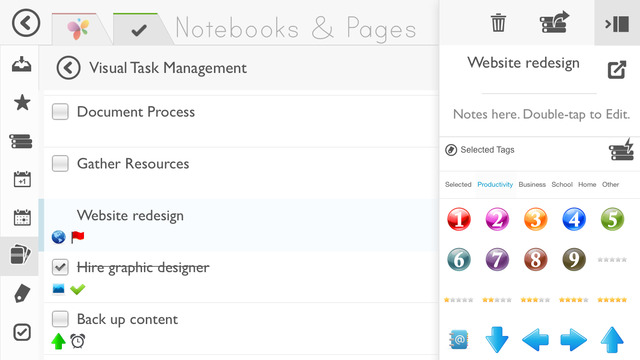Apply the red number 1 tag

pos(459,219)
